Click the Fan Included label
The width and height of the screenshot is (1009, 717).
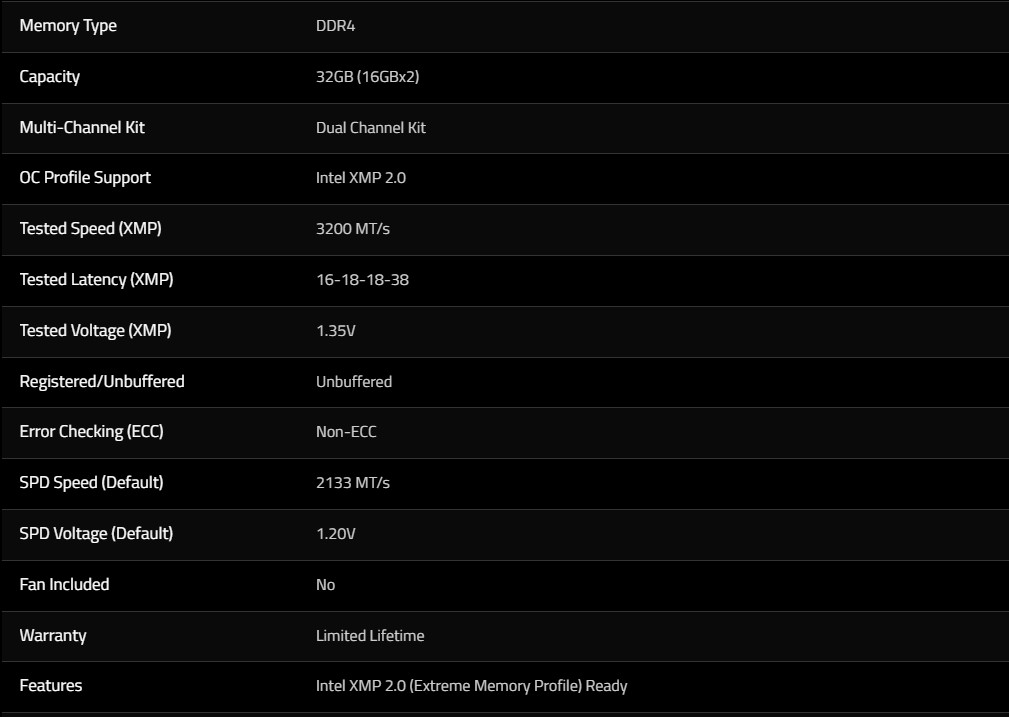64,584
